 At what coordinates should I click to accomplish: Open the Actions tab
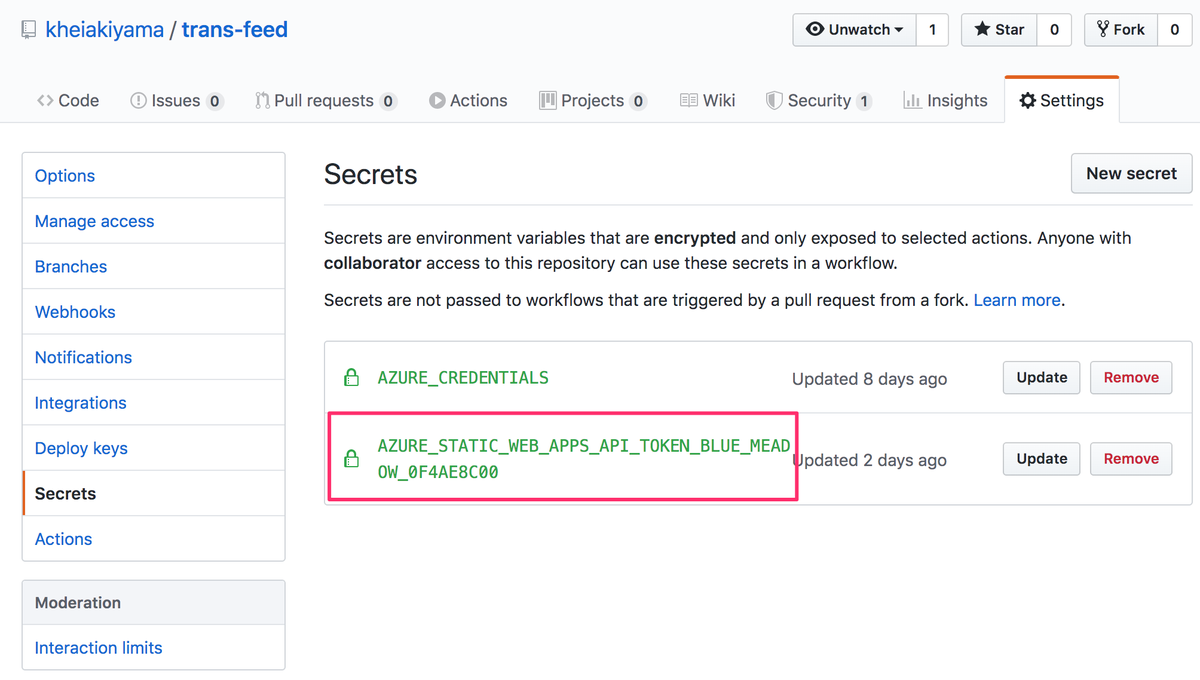(468, 100)
